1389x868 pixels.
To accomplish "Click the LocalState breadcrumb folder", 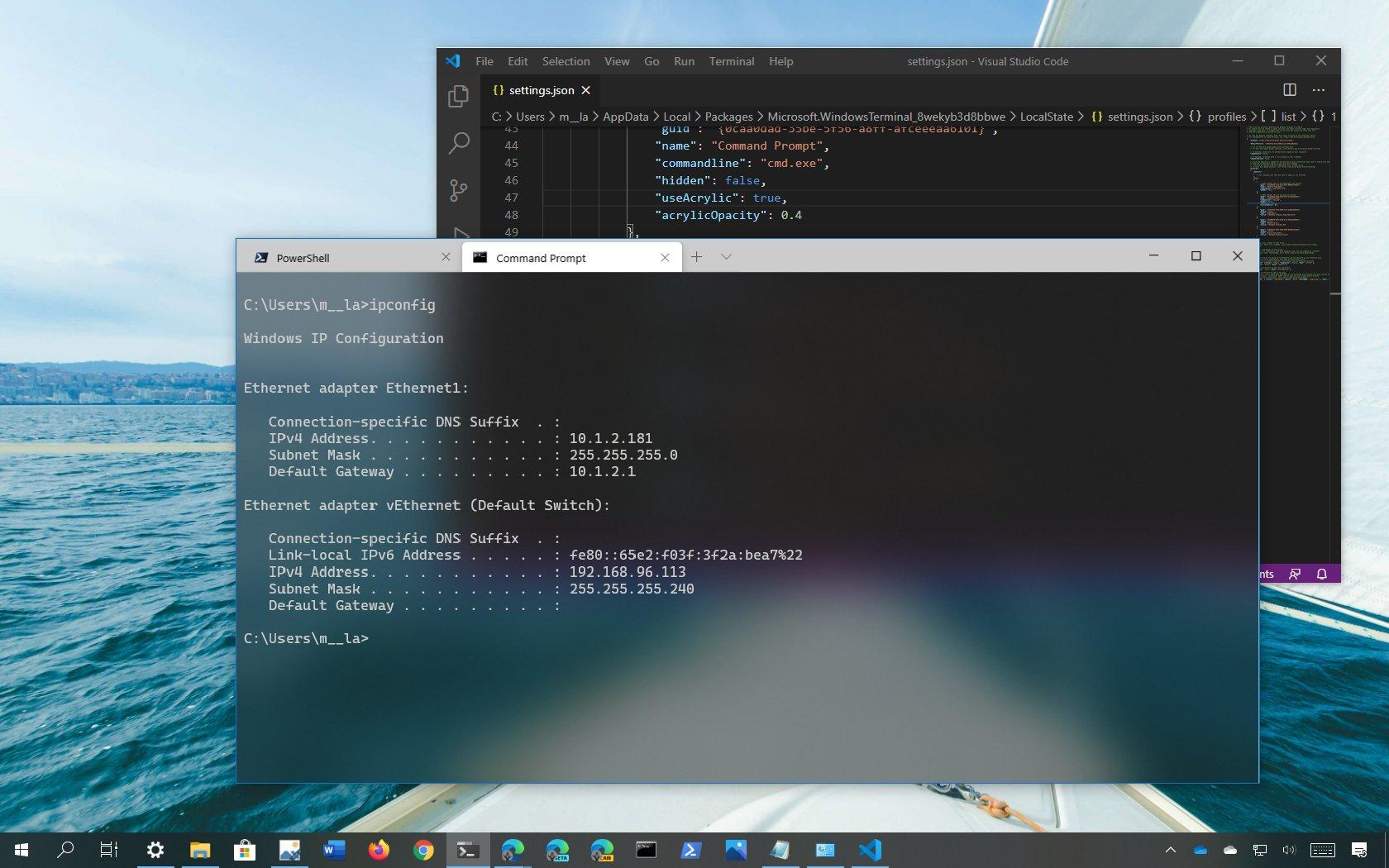I will [x=1046, y=117].
